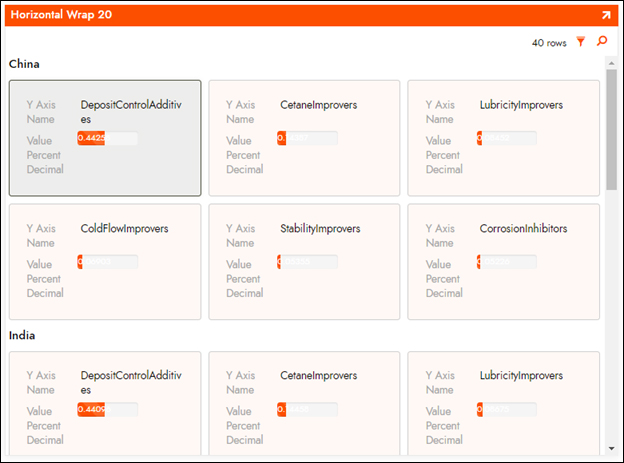Image resolution: width=624 pixels, height=463 pixels.
Task: Select China ColdFlowImprovers card
Action: 105,262
